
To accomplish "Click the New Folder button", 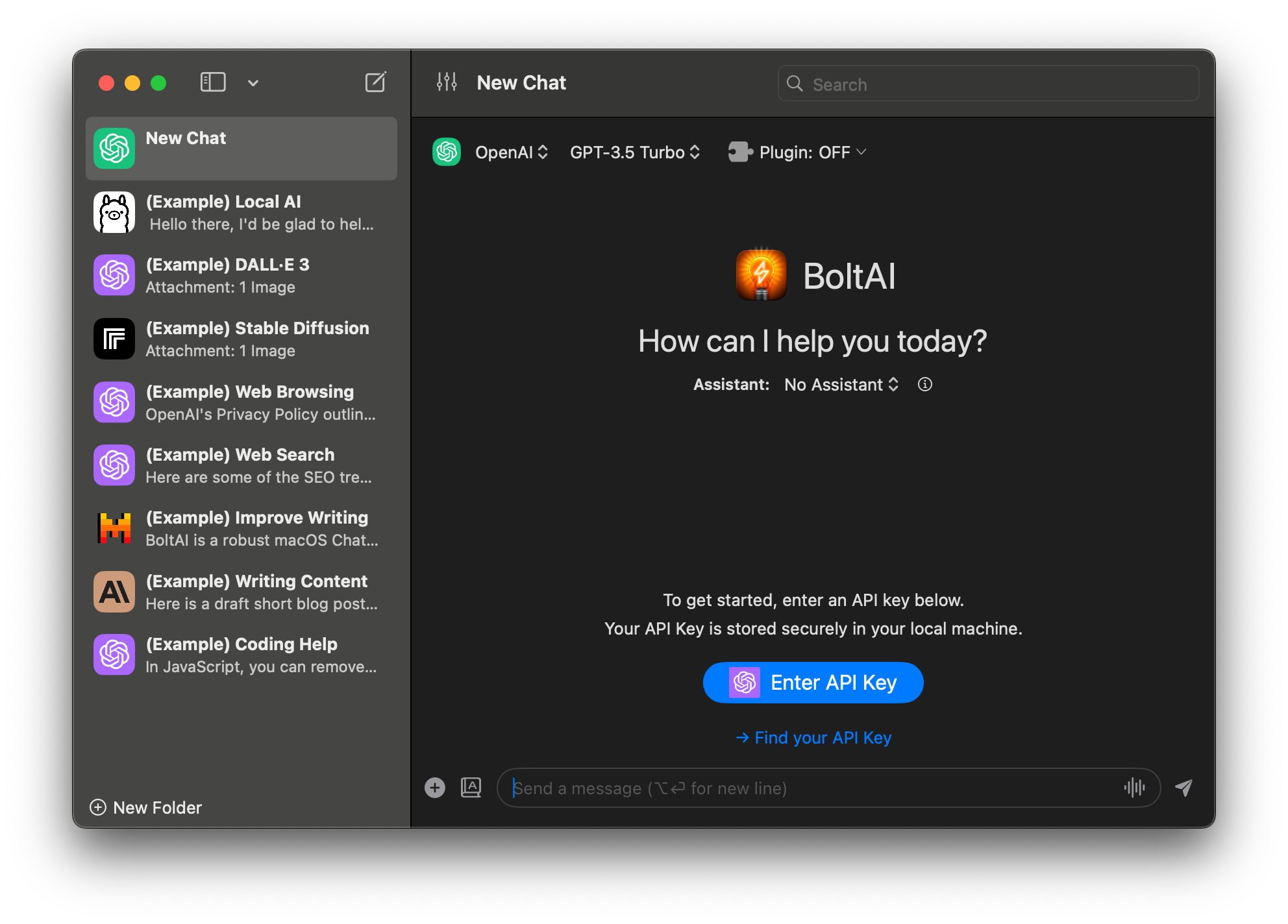I will [146, 807].
